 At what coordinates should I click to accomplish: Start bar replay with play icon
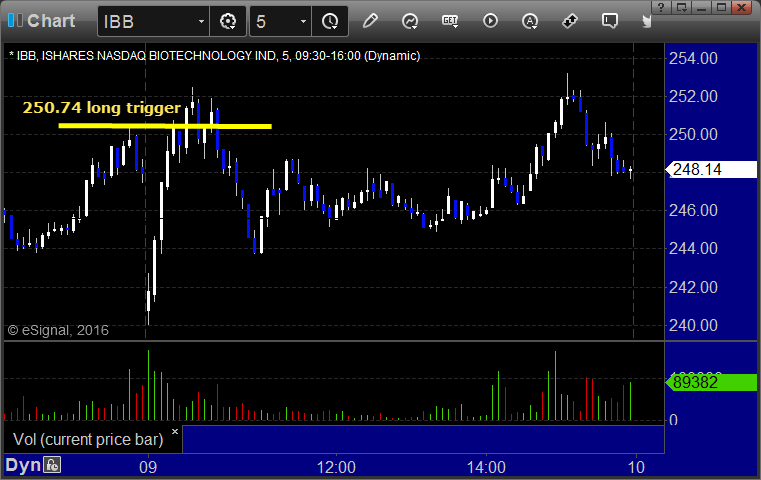point(490,21)
